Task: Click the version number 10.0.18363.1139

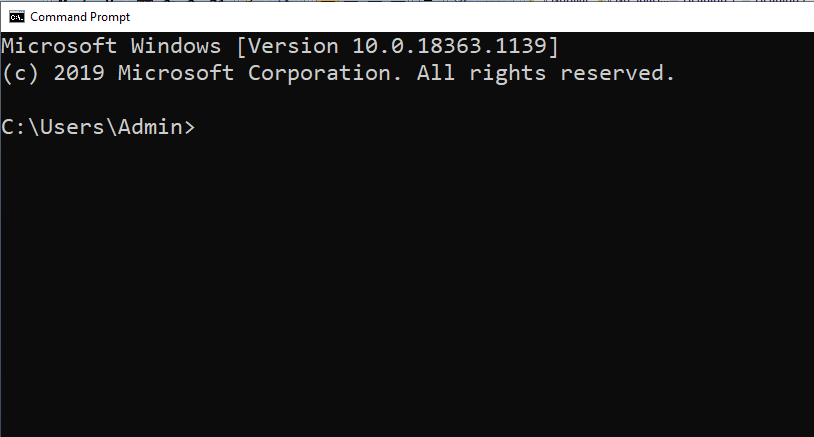Action: (x=449, y=46)
